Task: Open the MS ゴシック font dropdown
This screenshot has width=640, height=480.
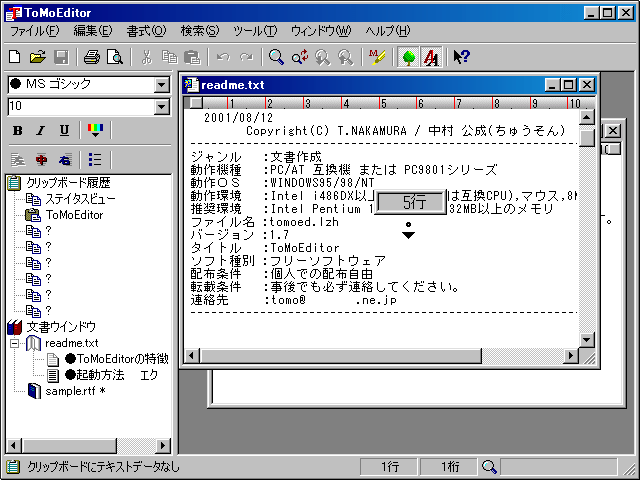Action: tap(162, 85)
